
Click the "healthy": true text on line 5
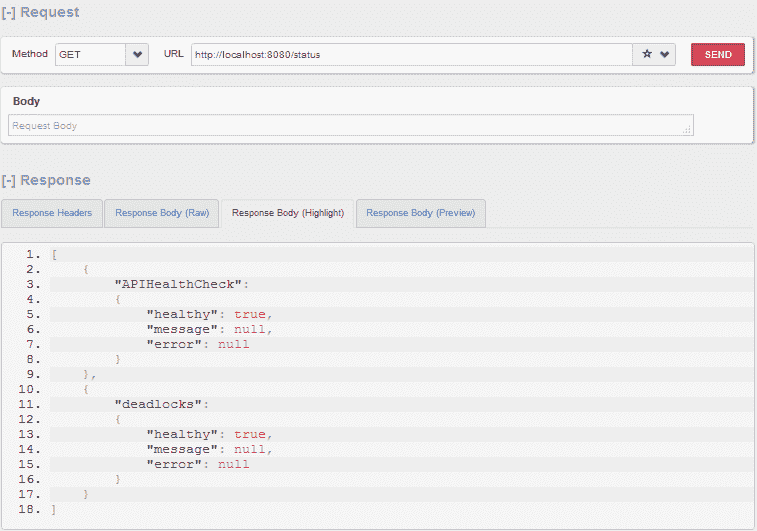(x=209, y=314)
